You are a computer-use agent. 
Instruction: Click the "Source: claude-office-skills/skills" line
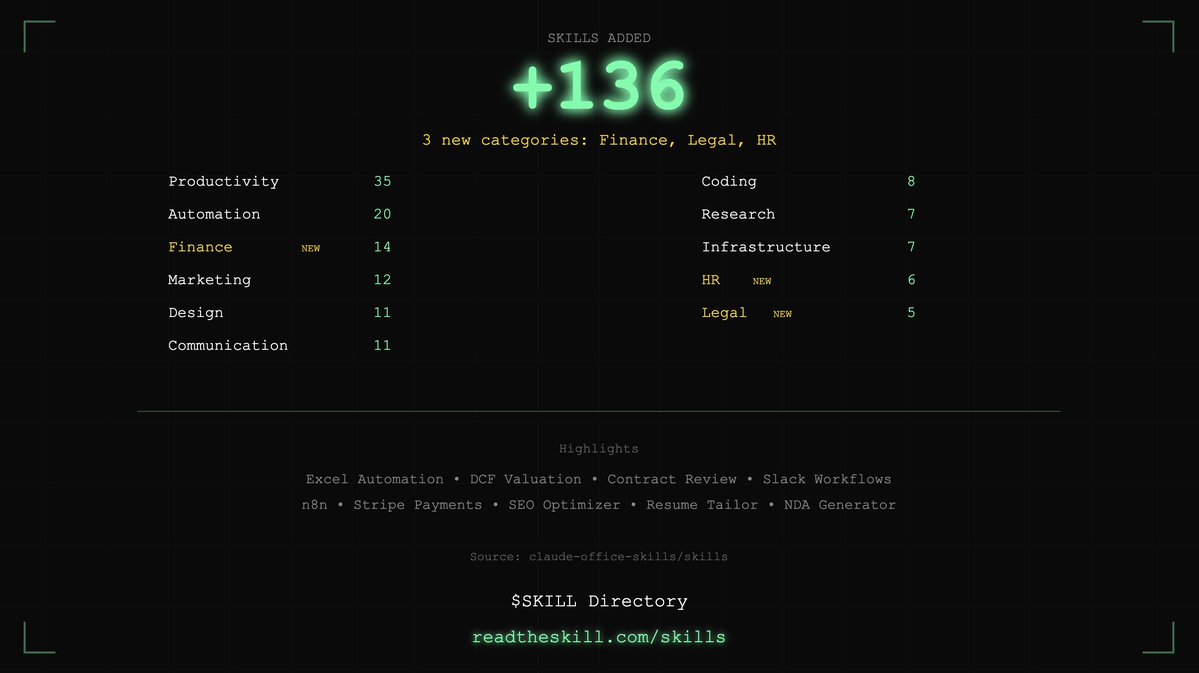[599, 557]
